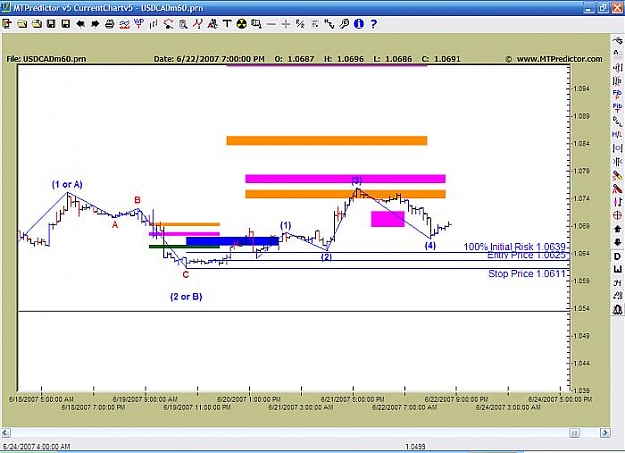625x453 pixels.
Task: Click horizontal scrollbar right arrow
Action: click(x=605, y=433)
